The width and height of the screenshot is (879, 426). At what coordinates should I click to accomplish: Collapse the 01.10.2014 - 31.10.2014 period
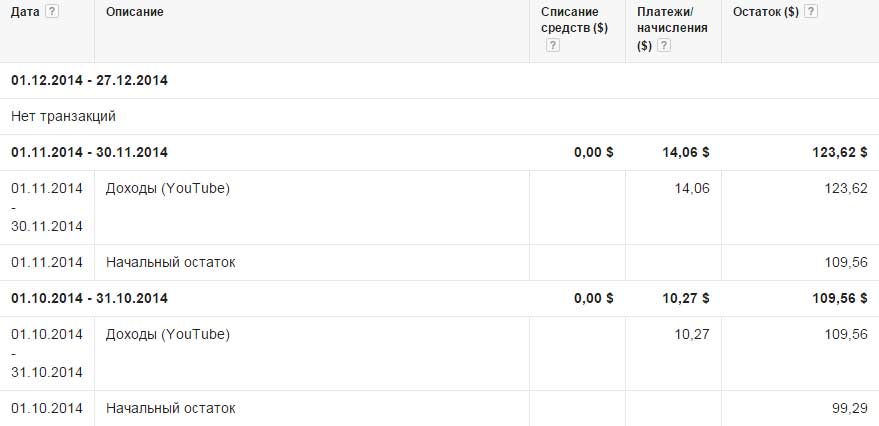(89, 298)
